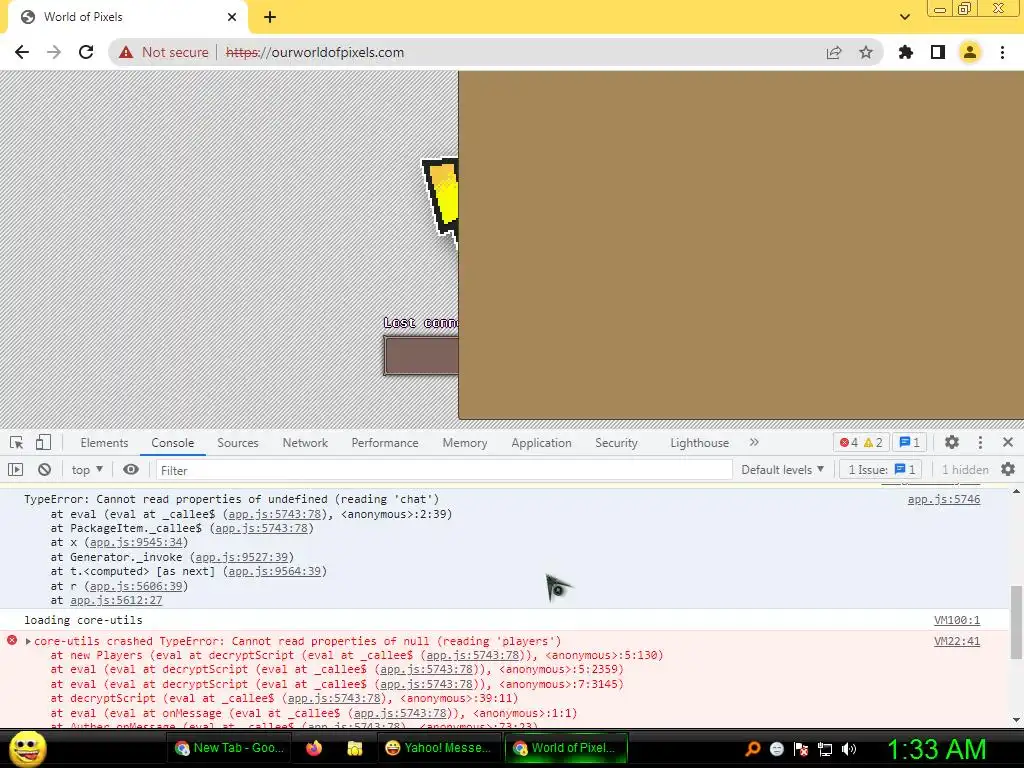The height and width of the screenshot is (768, 1024).
Task: Open the app.js:5746 source link
Action: coord(944,500)
